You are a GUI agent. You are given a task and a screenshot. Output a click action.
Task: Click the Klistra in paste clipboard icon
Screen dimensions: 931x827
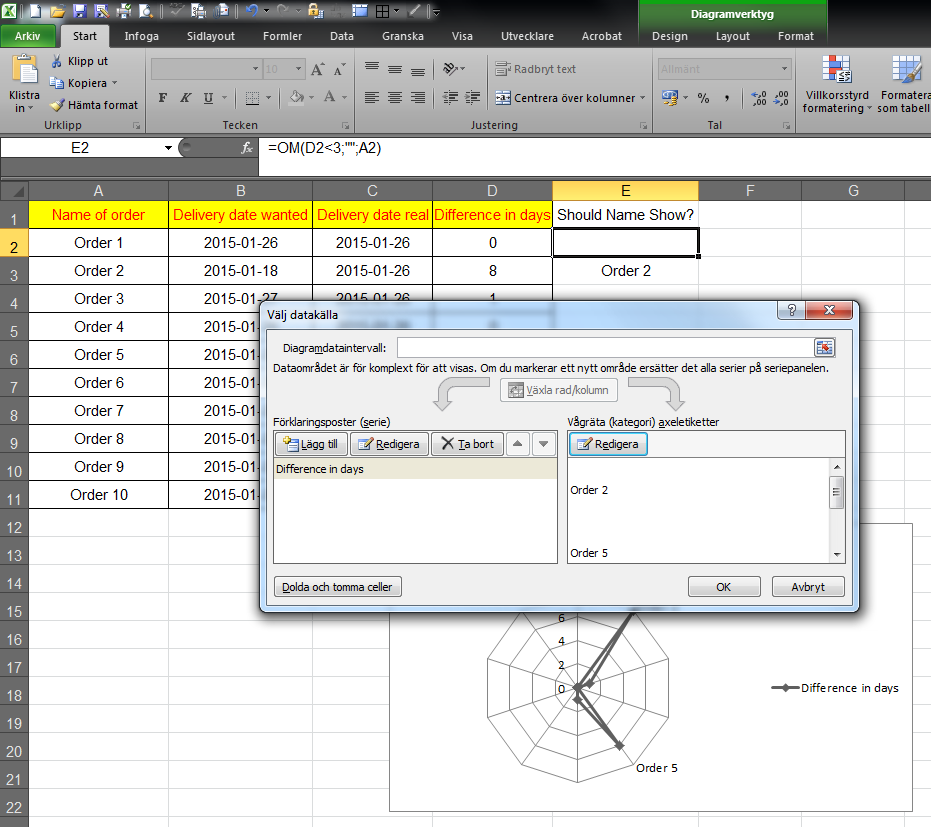[24, 71]
